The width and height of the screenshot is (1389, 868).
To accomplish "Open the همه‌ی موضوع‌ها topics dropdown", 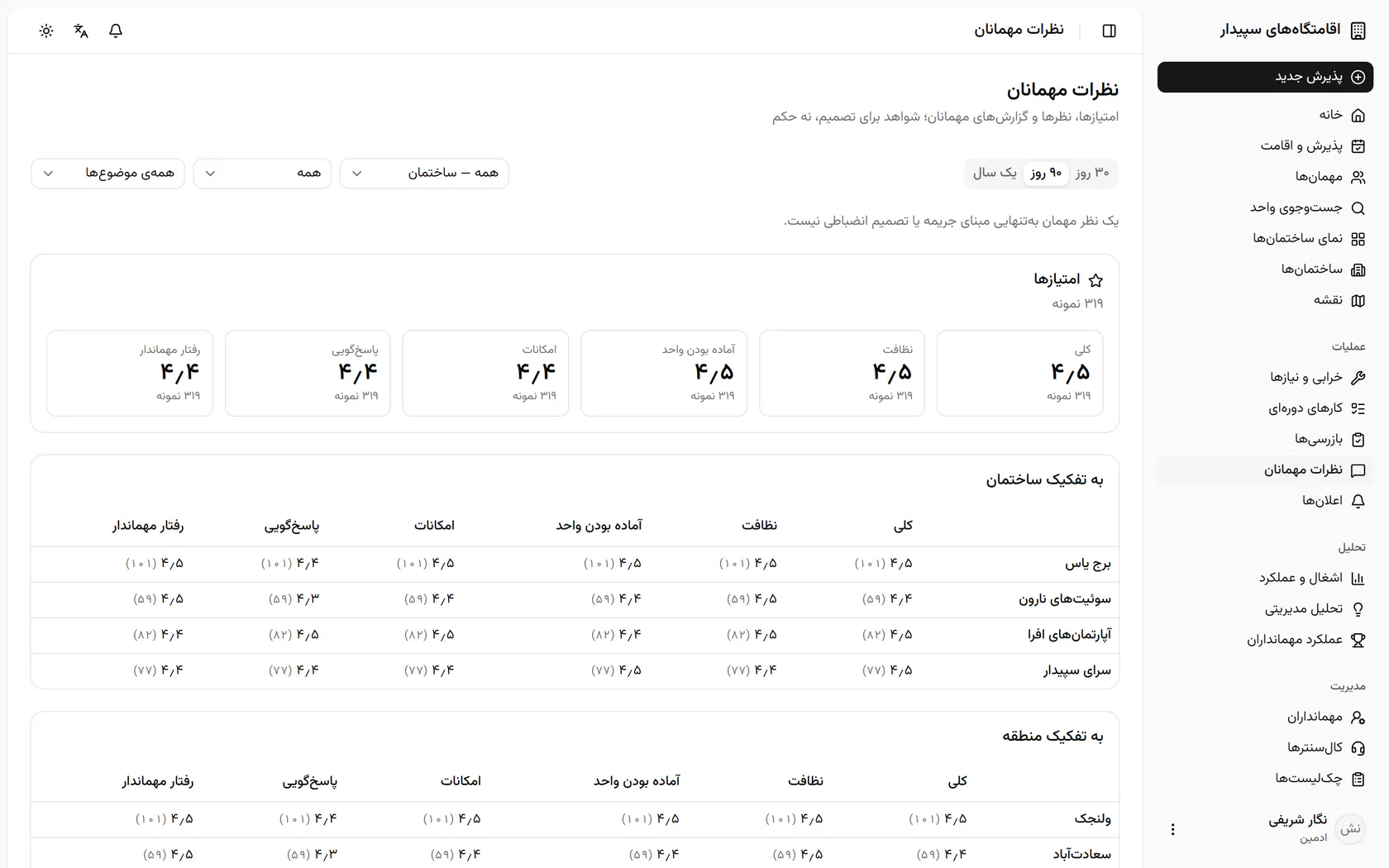I will point(107,174).
